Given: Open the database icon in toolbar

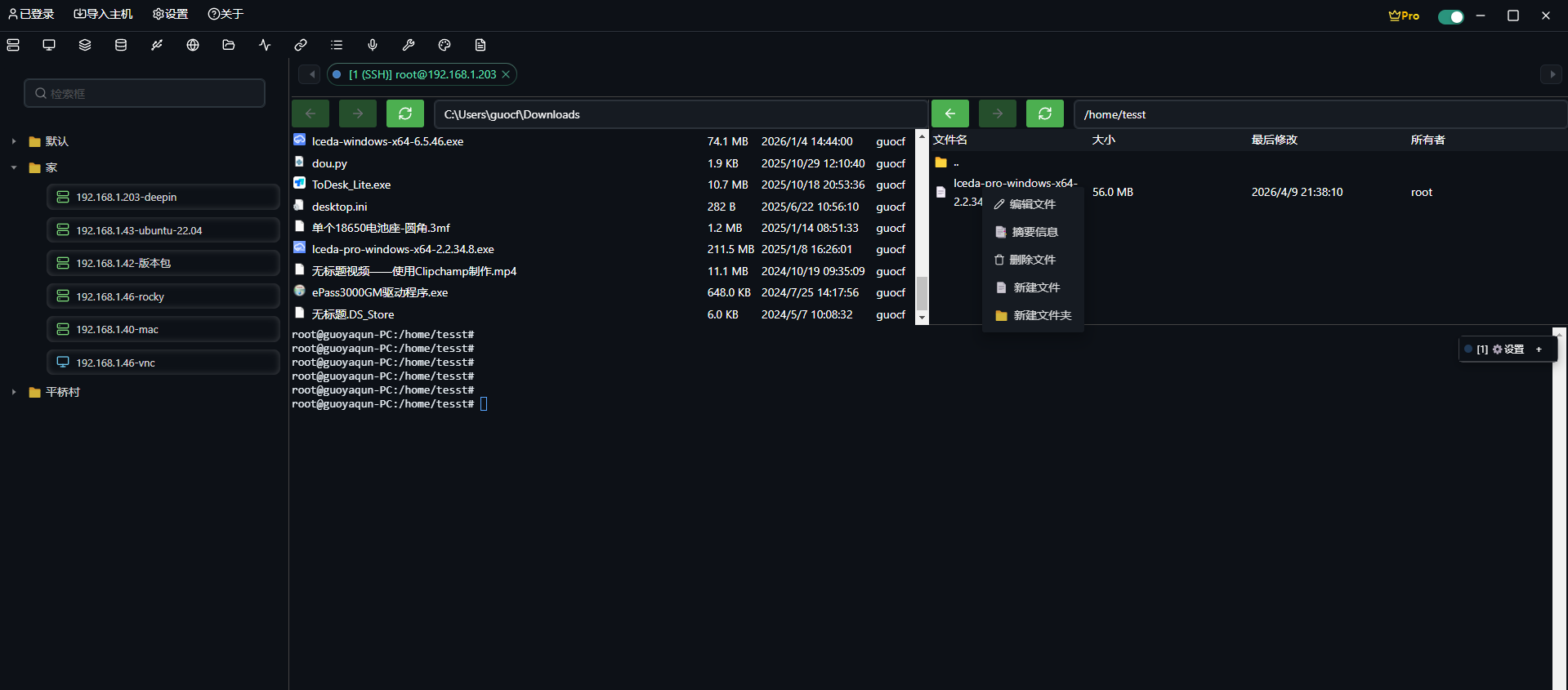Looking at the screenshot, I should coord(121,45).
